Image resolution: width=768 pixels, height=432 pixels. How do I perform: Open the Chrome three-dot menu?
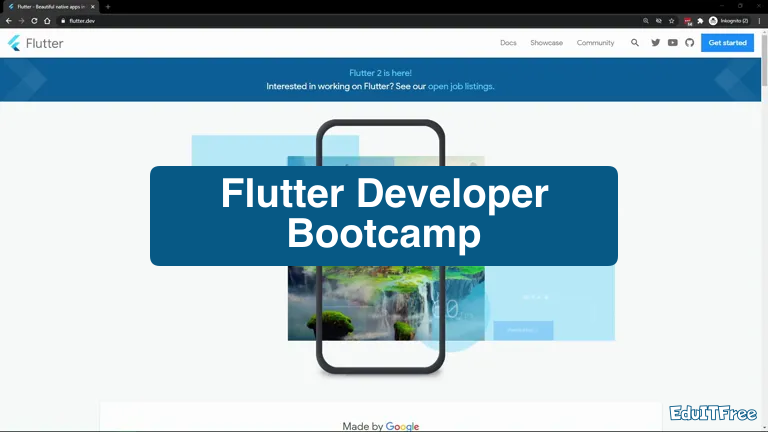[759, 21]
